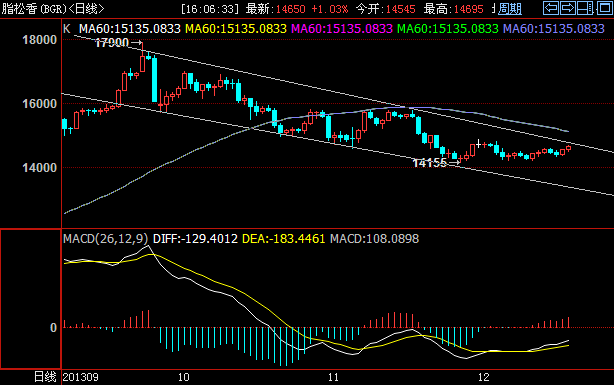
Task: Click the month 11 axis label
Action: coord(333,377)
